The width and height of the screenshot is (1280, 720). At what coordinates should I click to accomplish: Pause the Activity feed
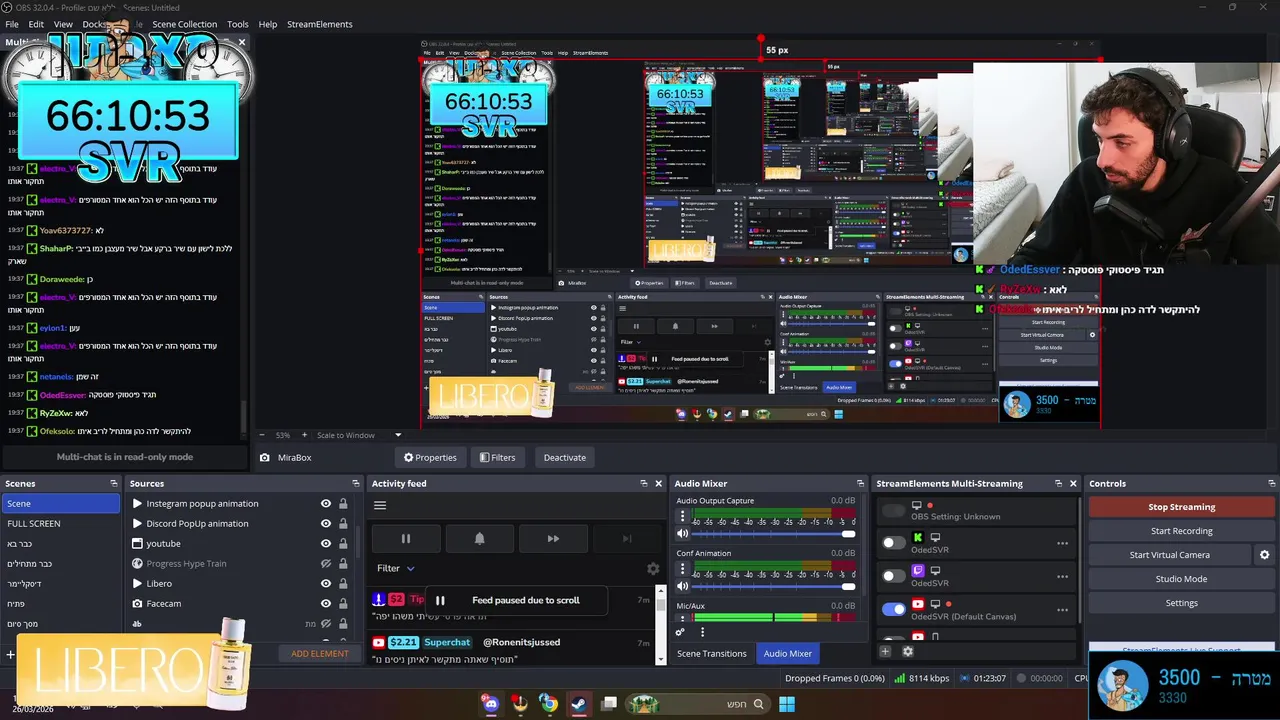pyautogui.click(x=406, y=539)
